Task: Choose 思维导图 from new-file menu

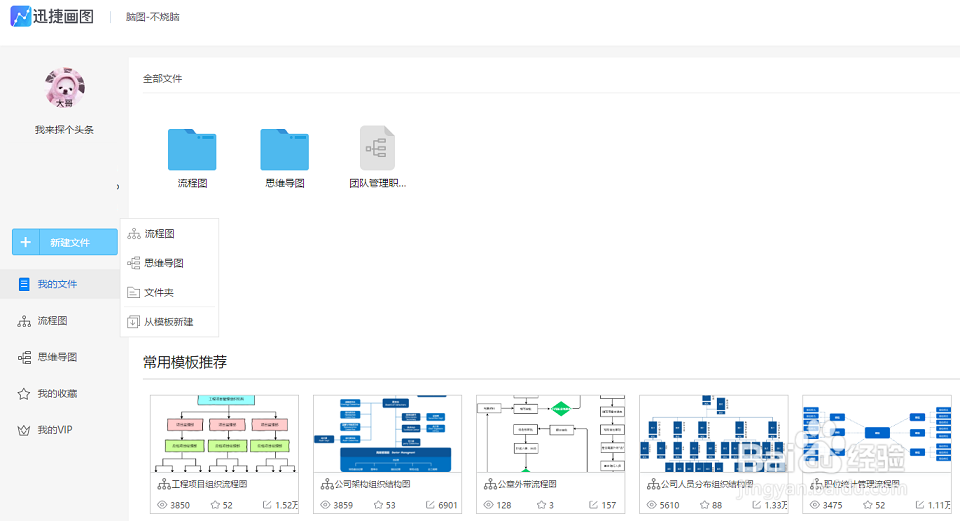Action: pyautogui.click(x=170, y=263)
